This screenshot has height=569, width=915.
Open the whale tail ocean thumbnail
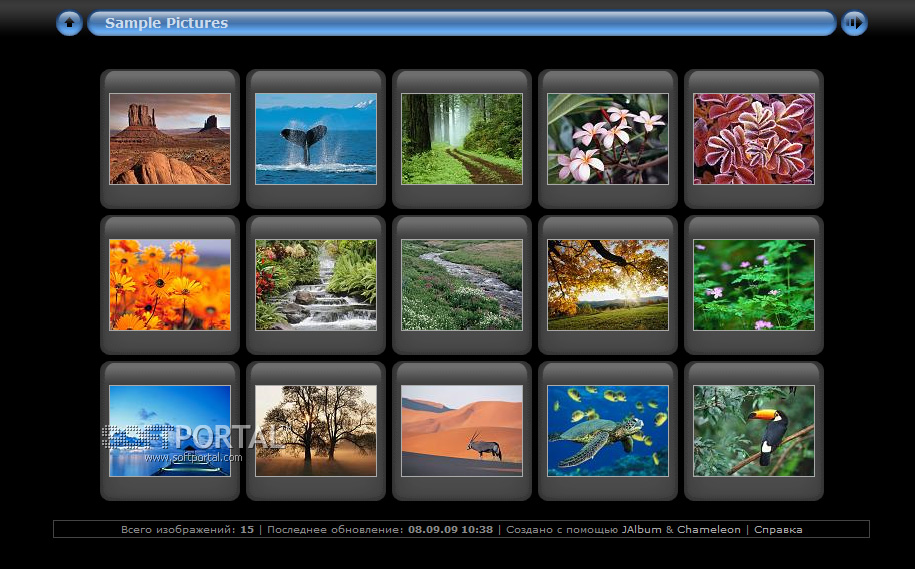[x=316, y=139]
